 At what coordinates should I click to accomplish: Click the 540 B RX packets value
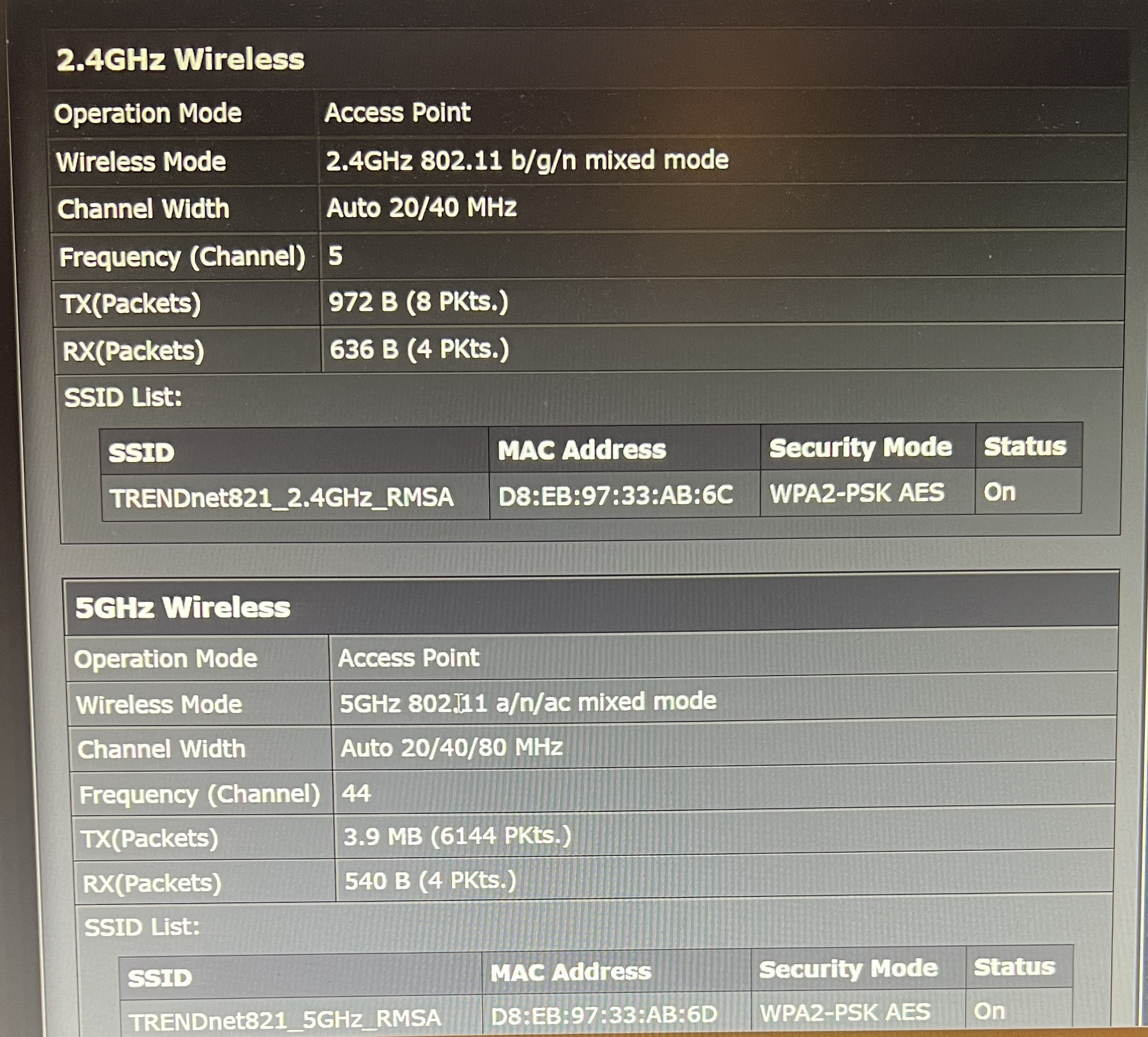tap(430, 881)
